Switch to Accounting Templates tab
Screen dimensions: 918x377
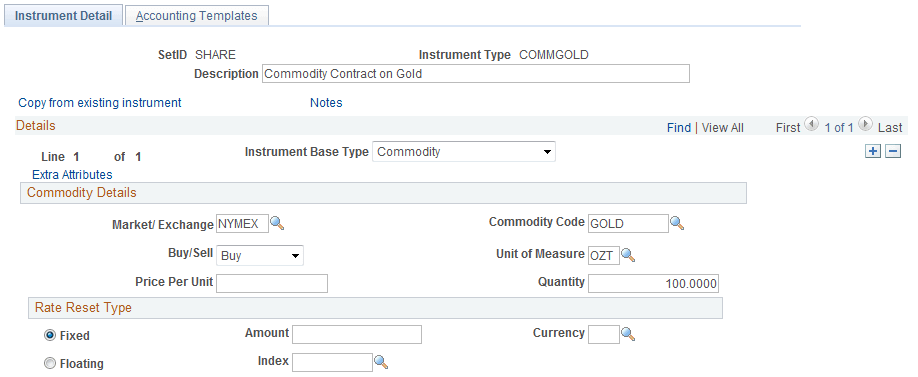tap(197, 16)
